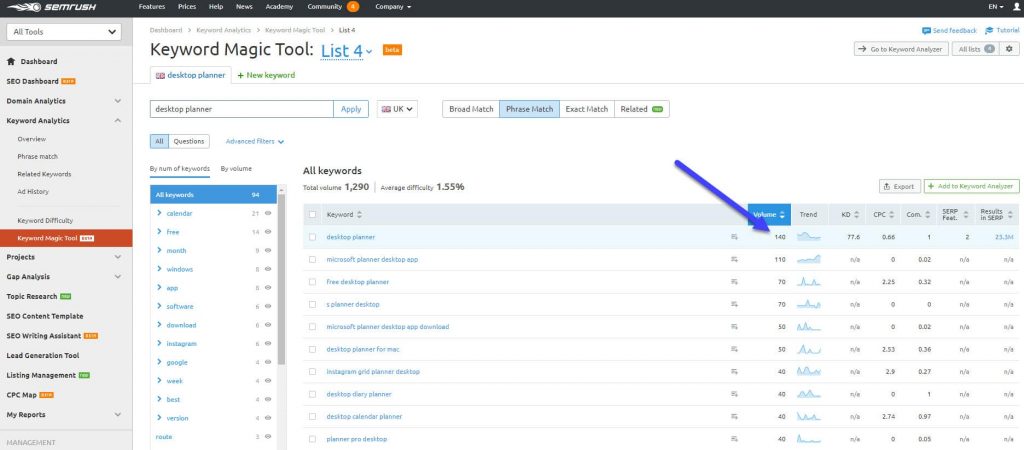Expand the calendar keyword group
Image resolution: width=1024 pixels, height=450 pixels.
[159, 213]
